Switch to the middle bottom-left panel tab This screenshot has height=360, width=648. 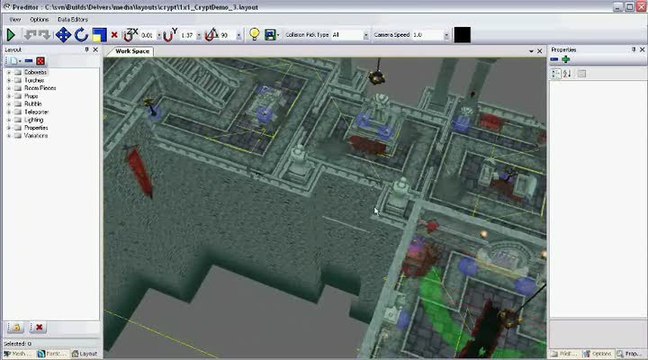point(52,354)
